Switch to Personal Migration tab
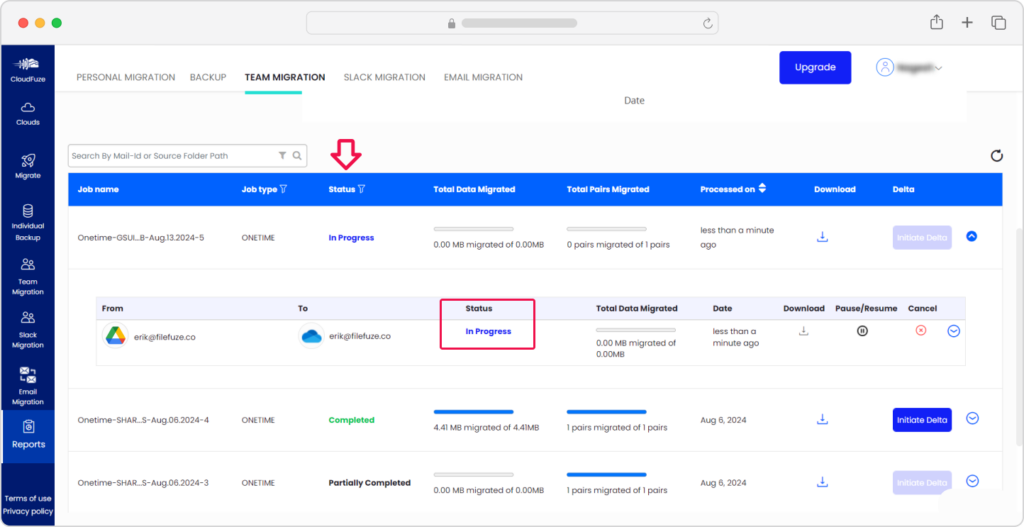The width and height of the screenshot is (1024, 527). tap(125, 77)
